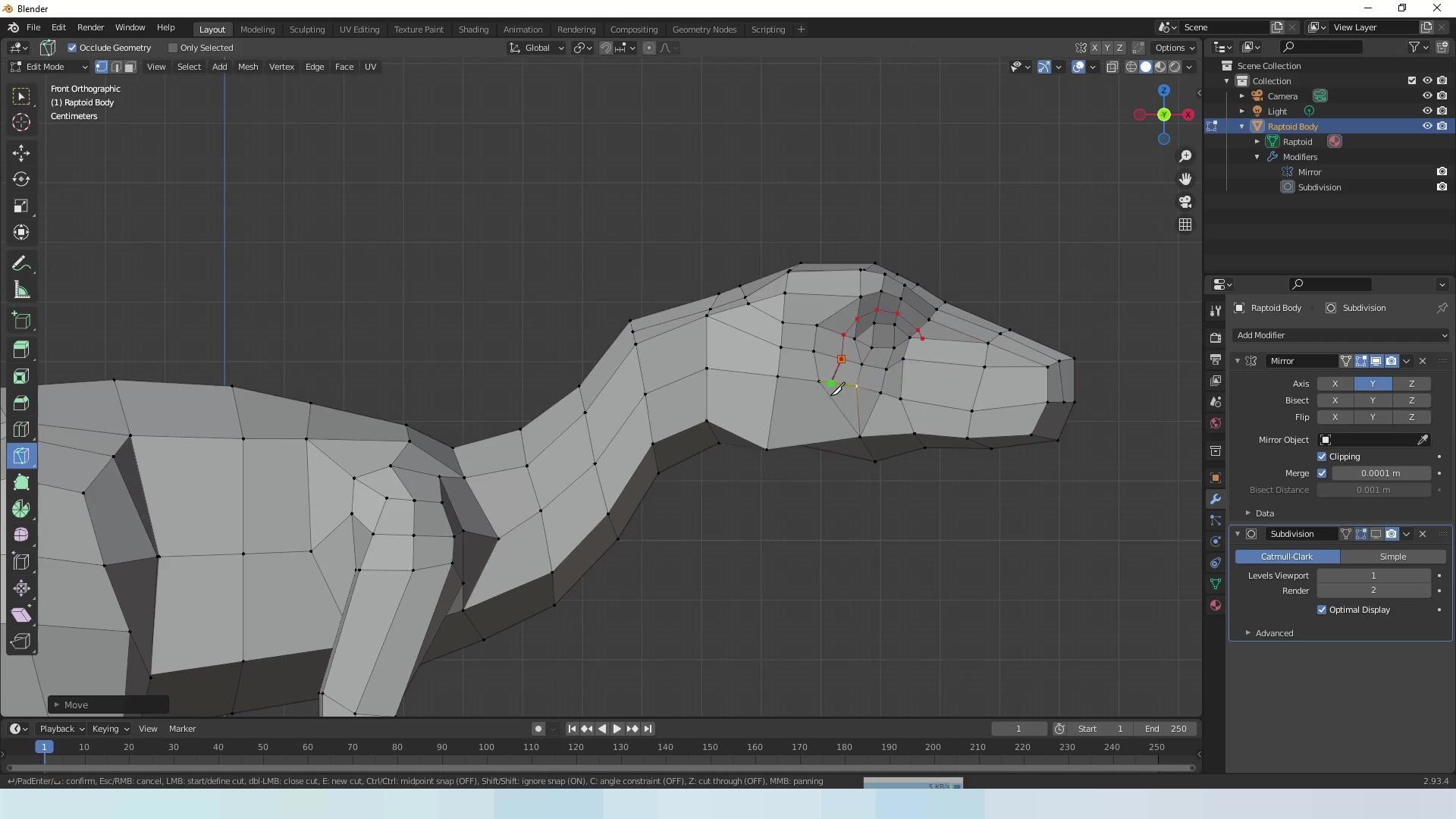
Task: Toggle camera view button in viewport
Action: [1185, 202]
